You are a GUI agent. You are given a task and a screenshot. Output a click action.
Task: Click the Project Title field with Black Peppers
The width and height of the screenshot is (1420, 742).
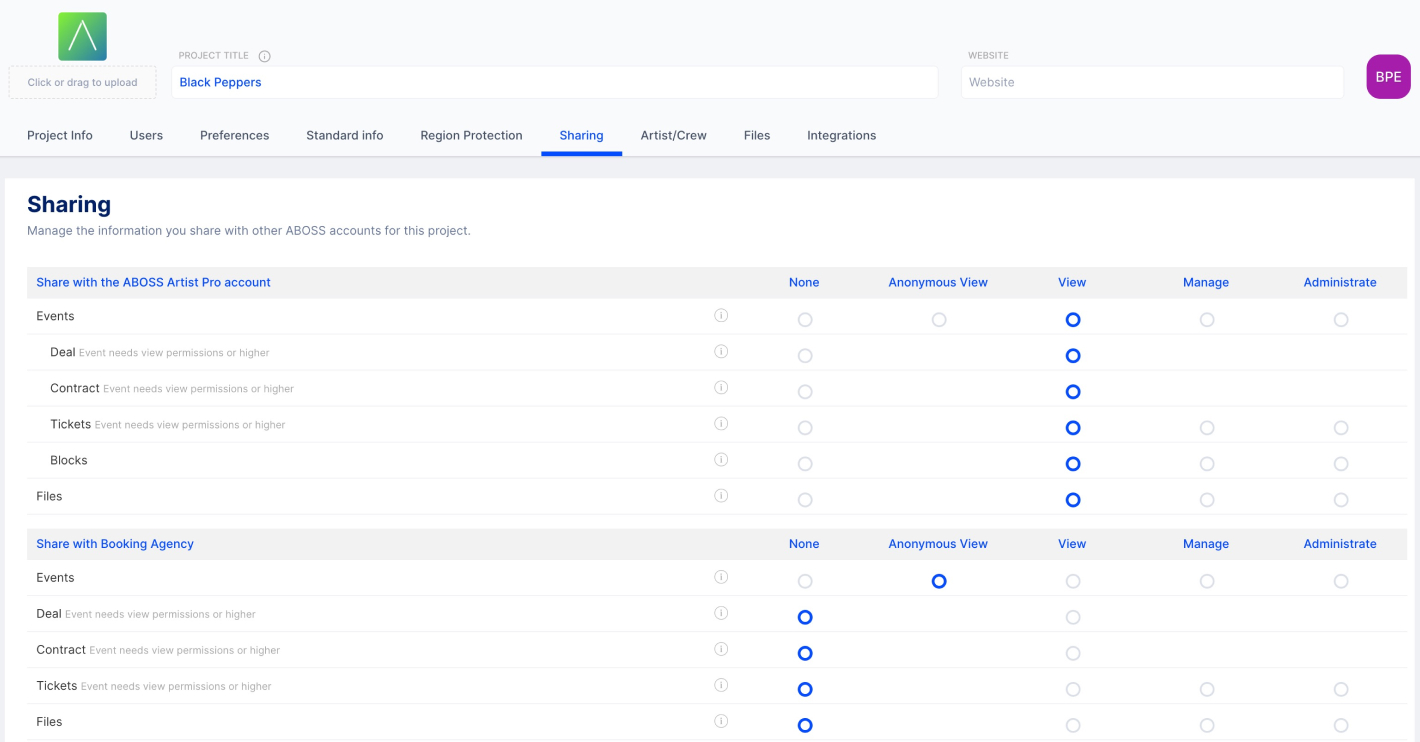tap(554, 83)
